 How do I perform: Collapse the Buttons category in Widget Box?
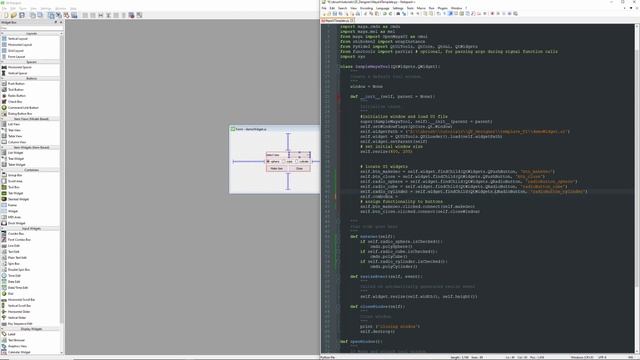(31, 78)
